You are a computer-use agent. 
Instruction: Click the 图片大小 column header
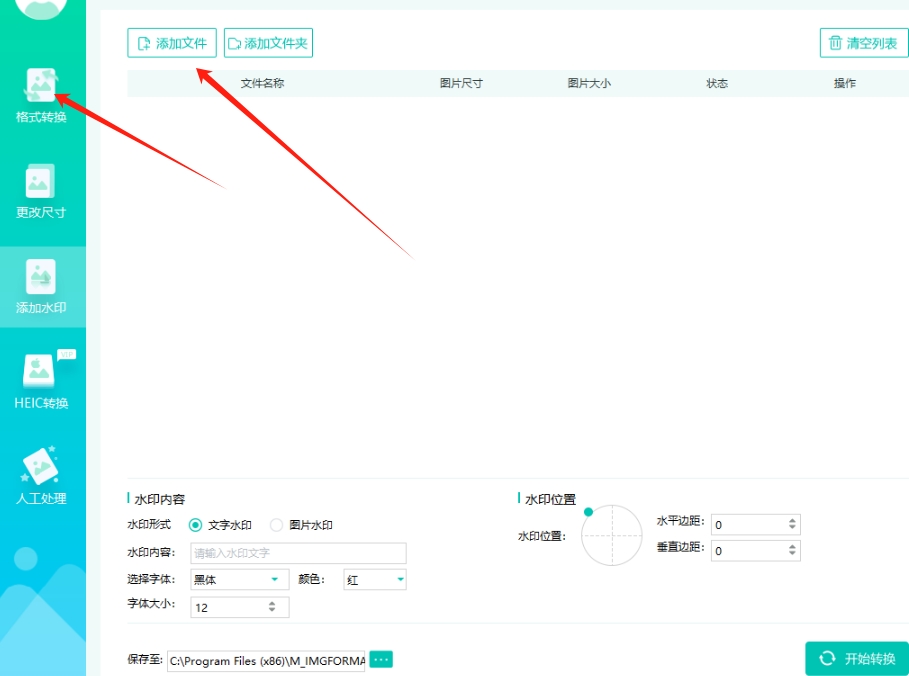point(588,83)
